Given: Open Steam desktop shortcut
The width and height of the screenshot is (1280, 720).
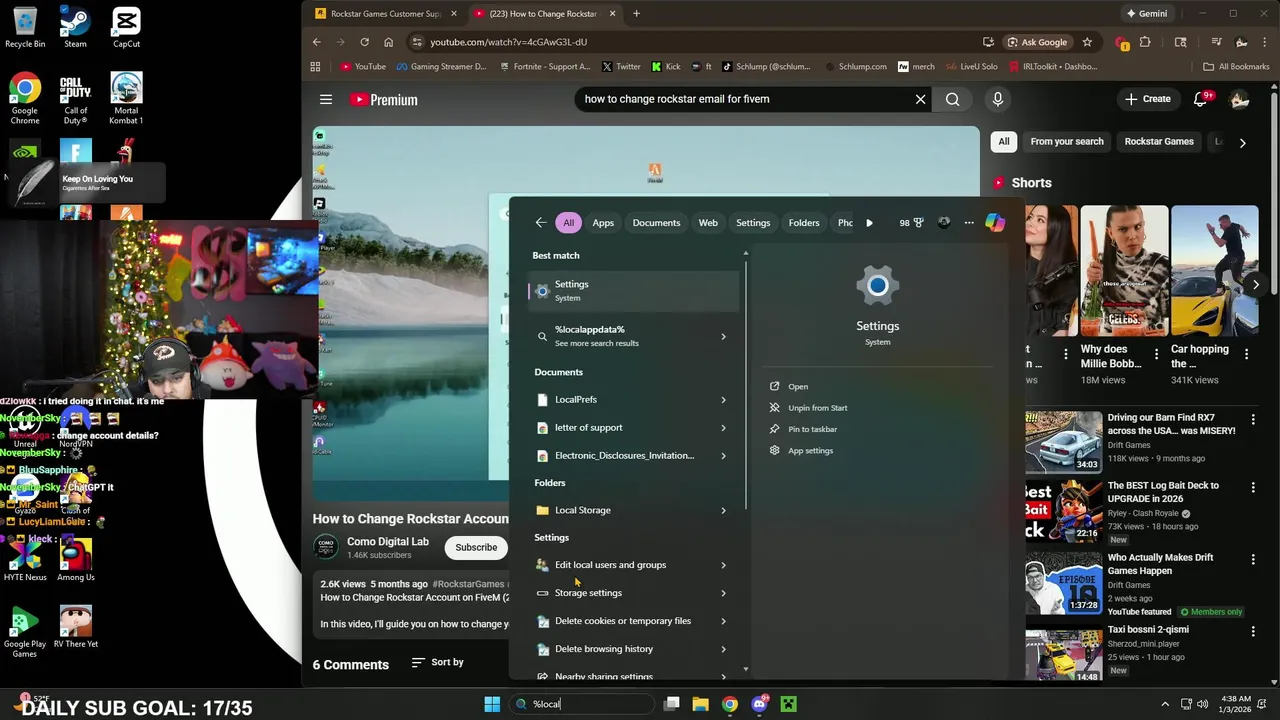Looking at the screenshot, I should click(75, 27).
